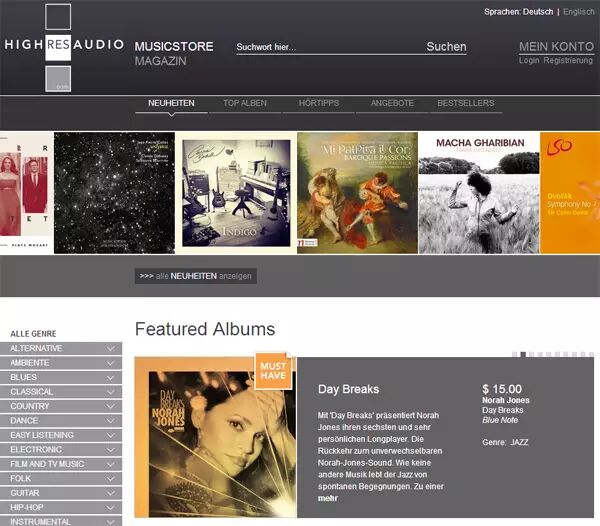600x526 pixels.
Task: Jump to last featured album slide dot
Action: 592,355
